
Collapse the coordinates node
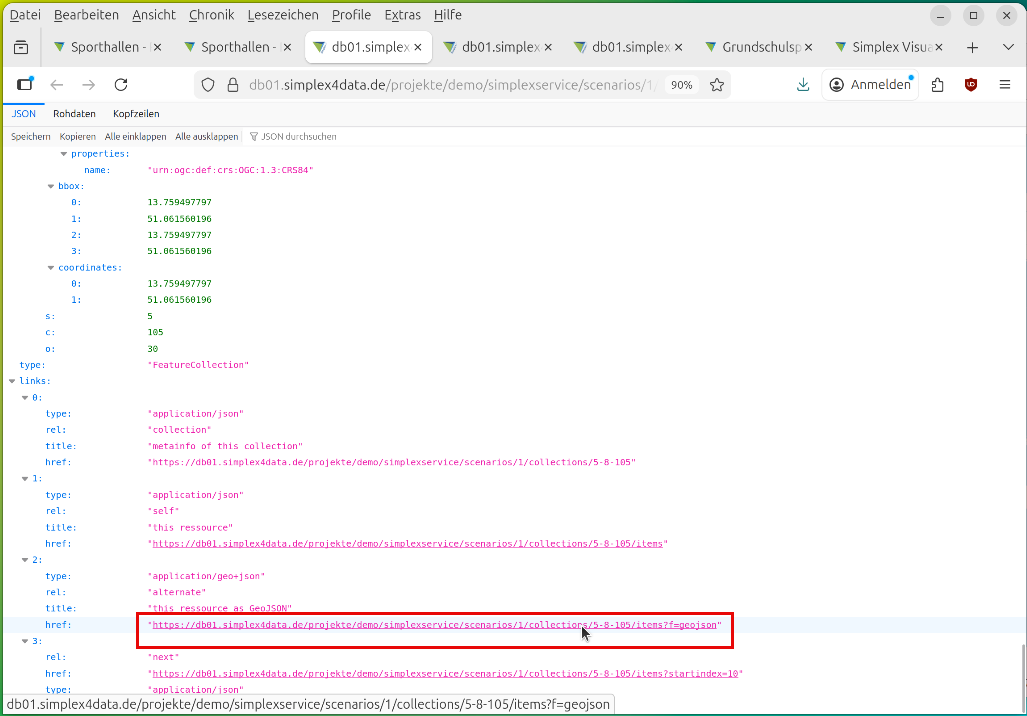(x=51, y=268)
